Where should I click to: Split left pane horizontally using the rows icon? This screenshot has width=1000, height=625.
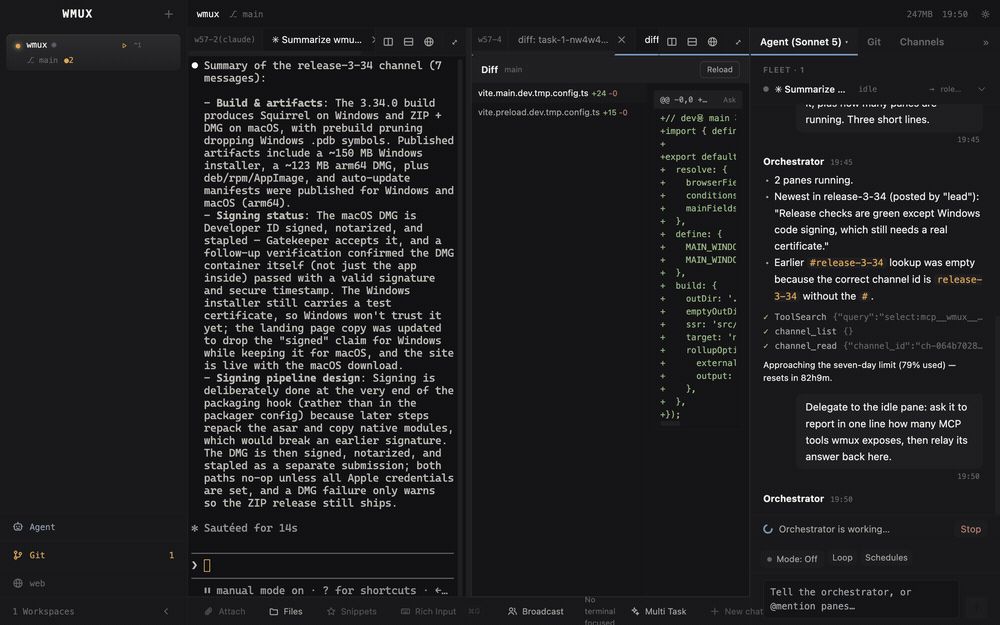point(408,41)
